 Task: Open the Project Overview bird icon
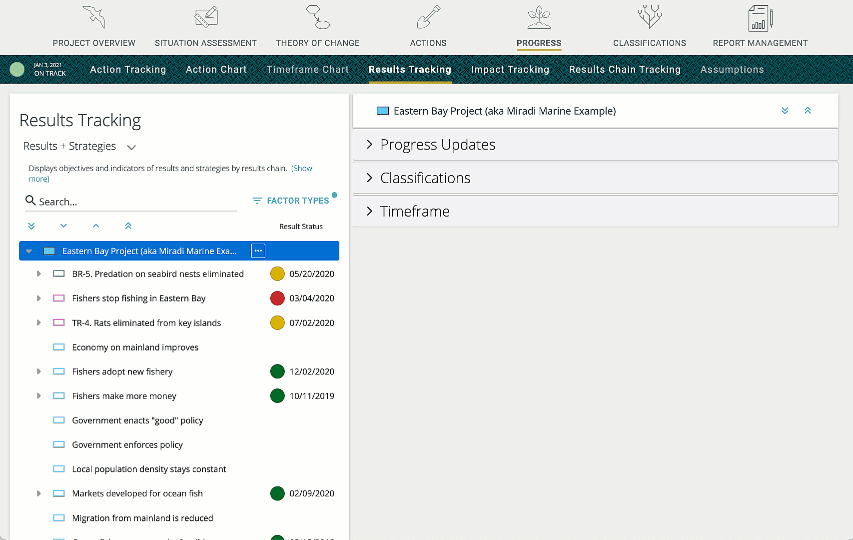tap(93, 18)
